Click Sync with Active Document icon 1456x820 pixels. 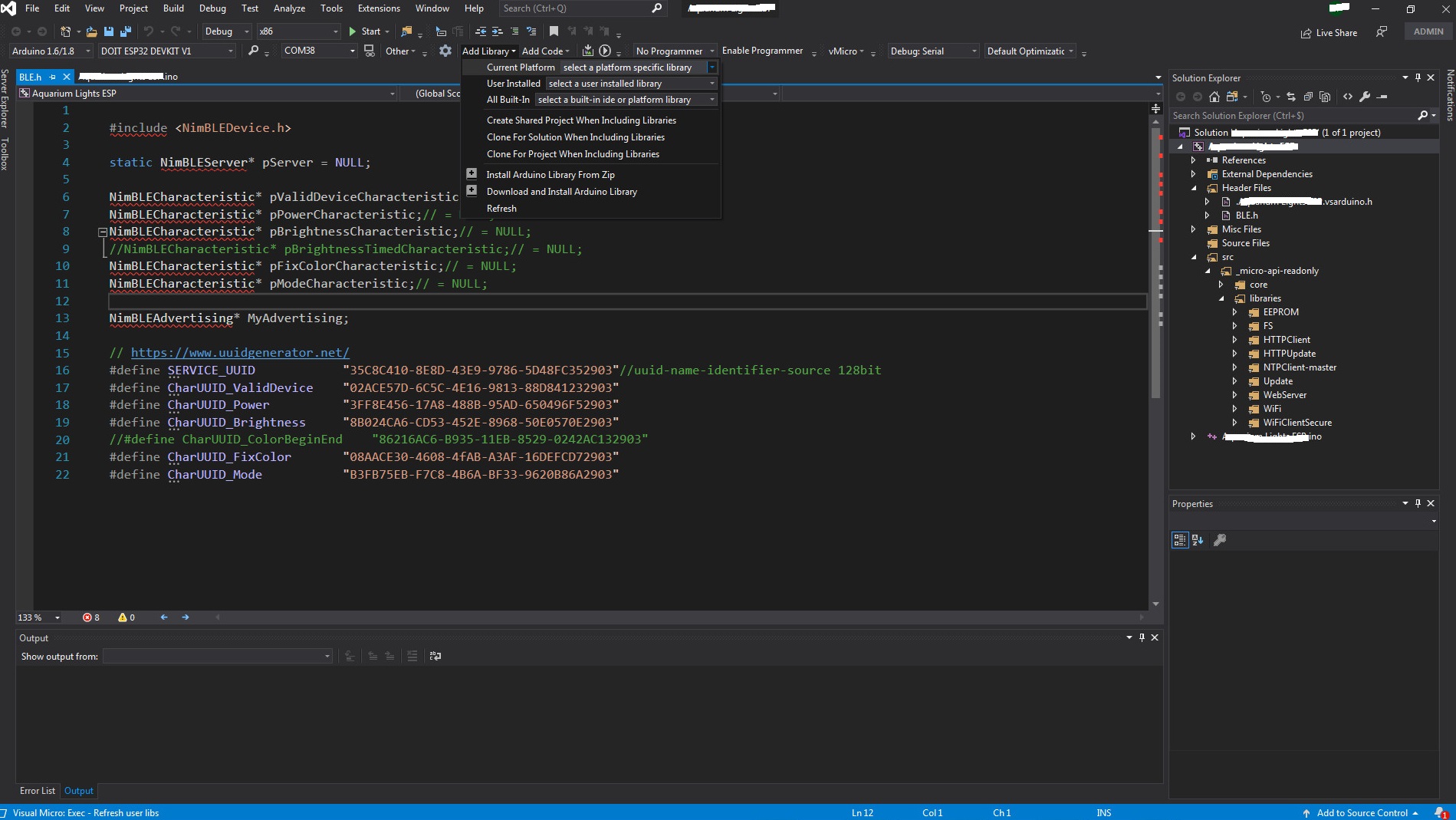point(1291,97)
